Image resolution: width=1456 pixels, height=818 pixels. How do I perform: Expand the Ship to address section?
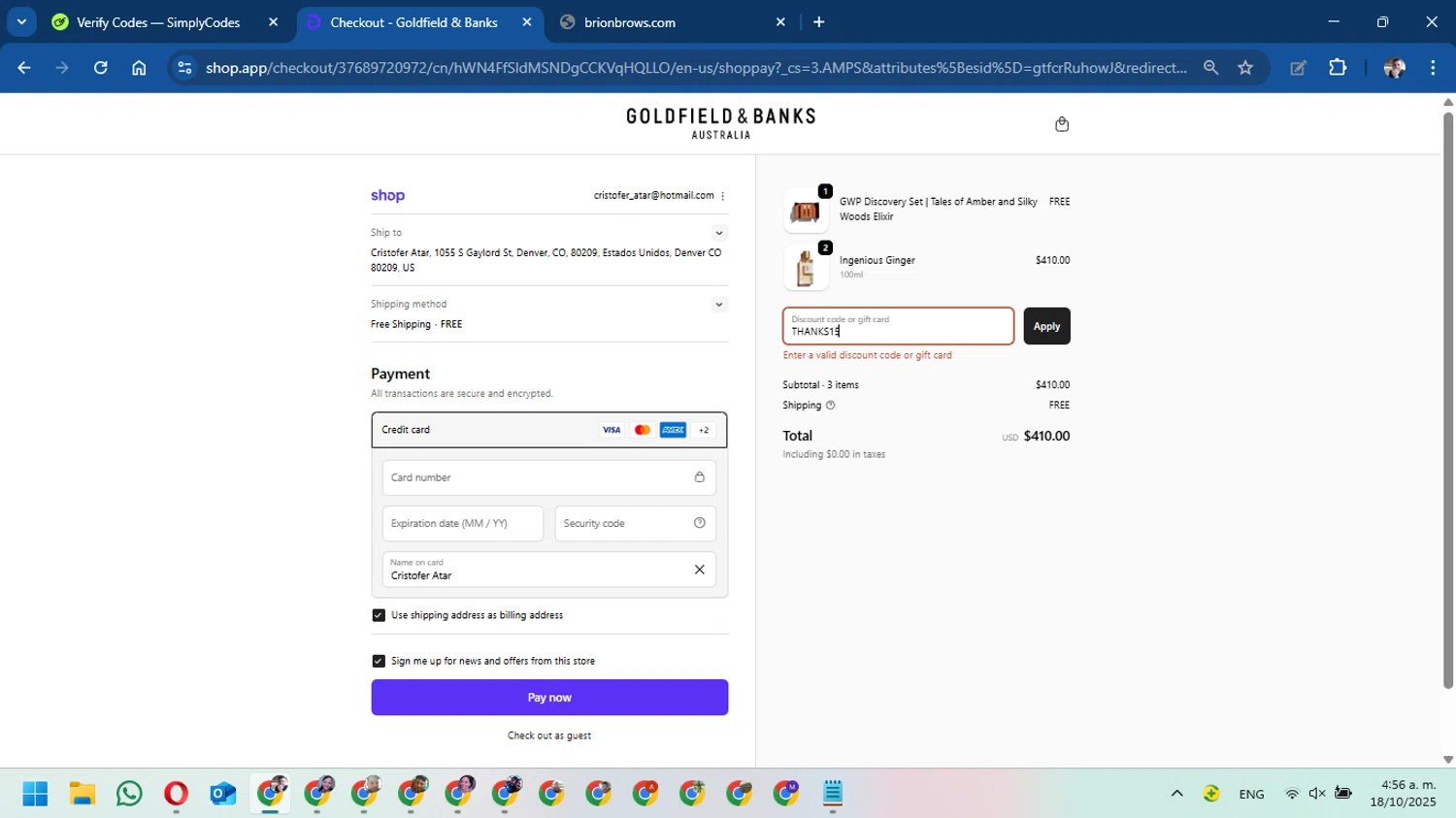pyautogui.click(x=719, y=233)
